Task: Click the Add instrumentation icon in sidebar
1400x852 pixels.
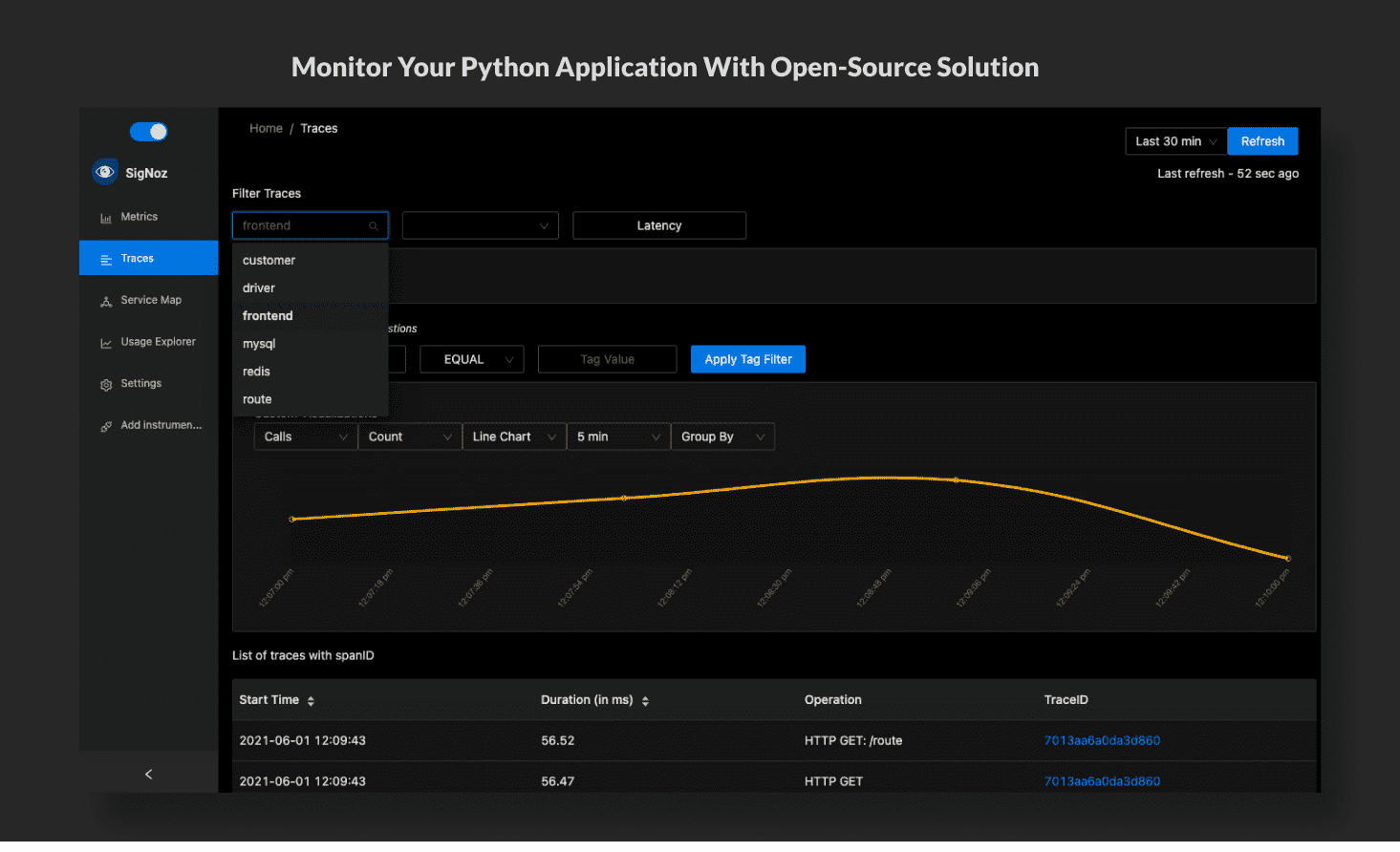Action: click(x=106, y=426)
